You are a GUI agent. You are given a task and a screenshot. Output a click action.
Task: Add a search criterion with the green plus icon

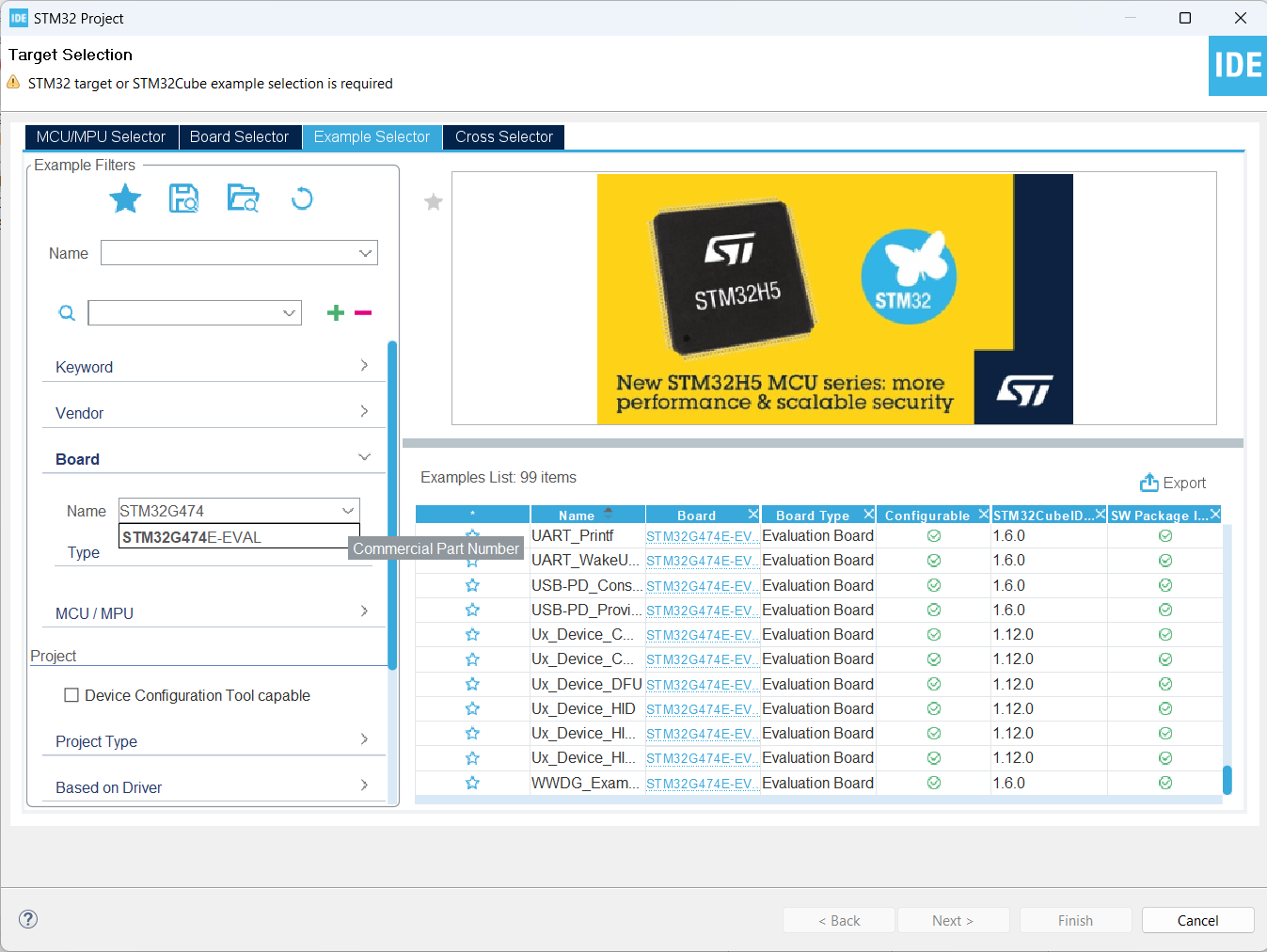(x=336, y=312)
